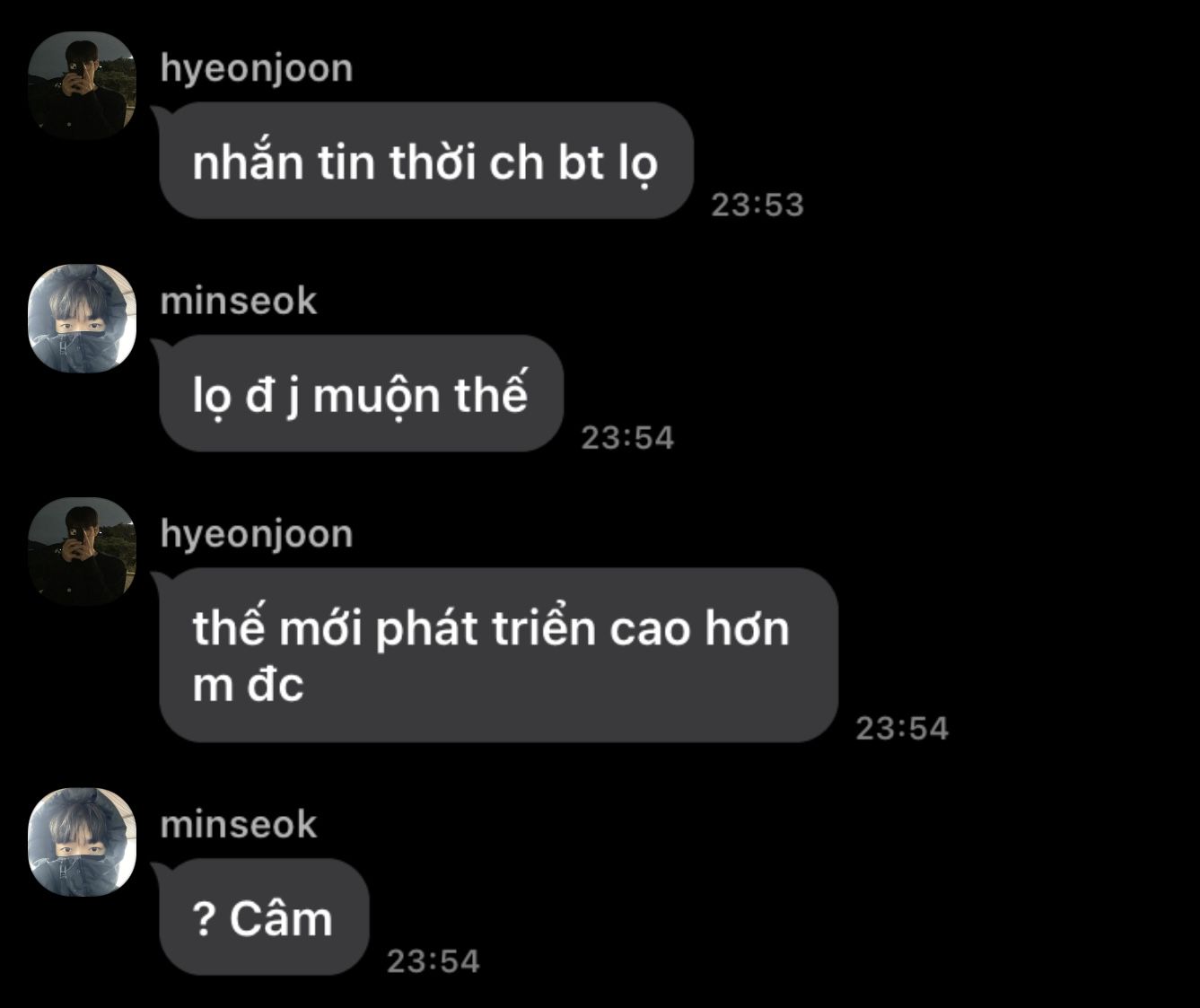Tap minseok's avatar beside 'lọ đ j muộn thế'
The width and height of the screenshot is (1200, 1008).
[x=82, y=318]
